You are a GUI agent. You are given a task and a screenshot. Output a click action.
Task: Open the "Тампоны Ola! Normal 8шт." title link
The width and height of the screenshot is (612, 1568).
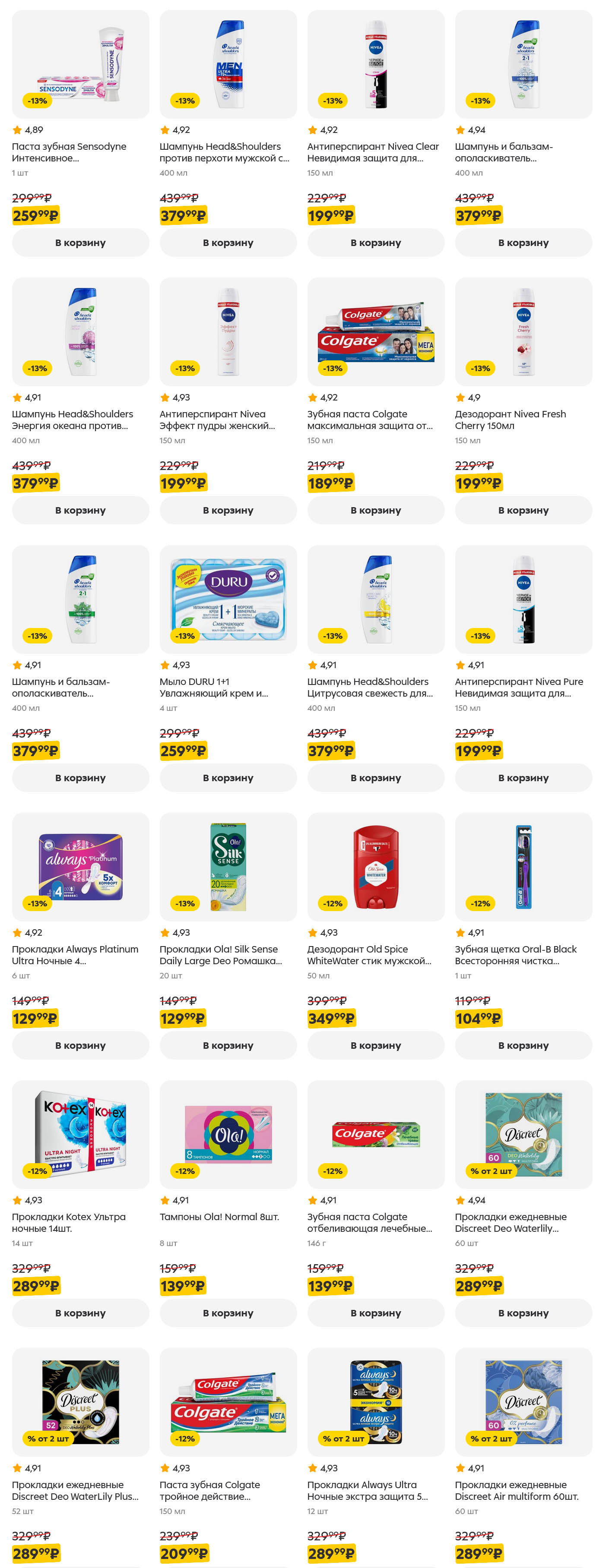[219, 1218]
